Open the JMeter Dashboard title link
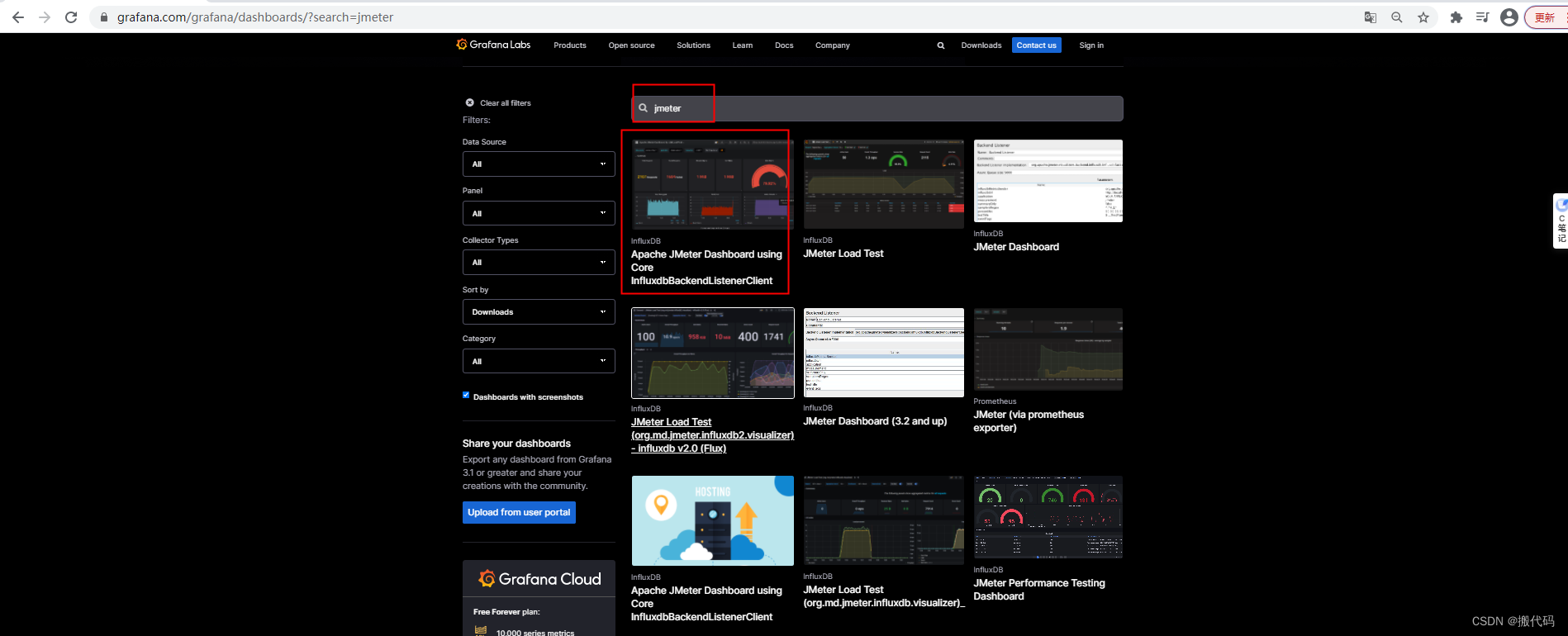1568x636 pixels. 1016,247
